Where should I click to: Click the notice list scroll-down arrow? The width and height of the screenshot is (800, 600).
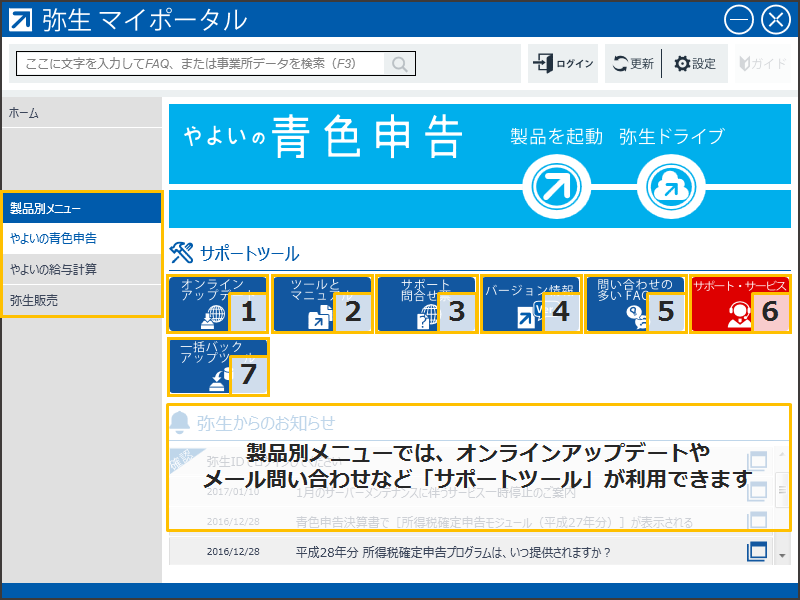pos(782,556)
